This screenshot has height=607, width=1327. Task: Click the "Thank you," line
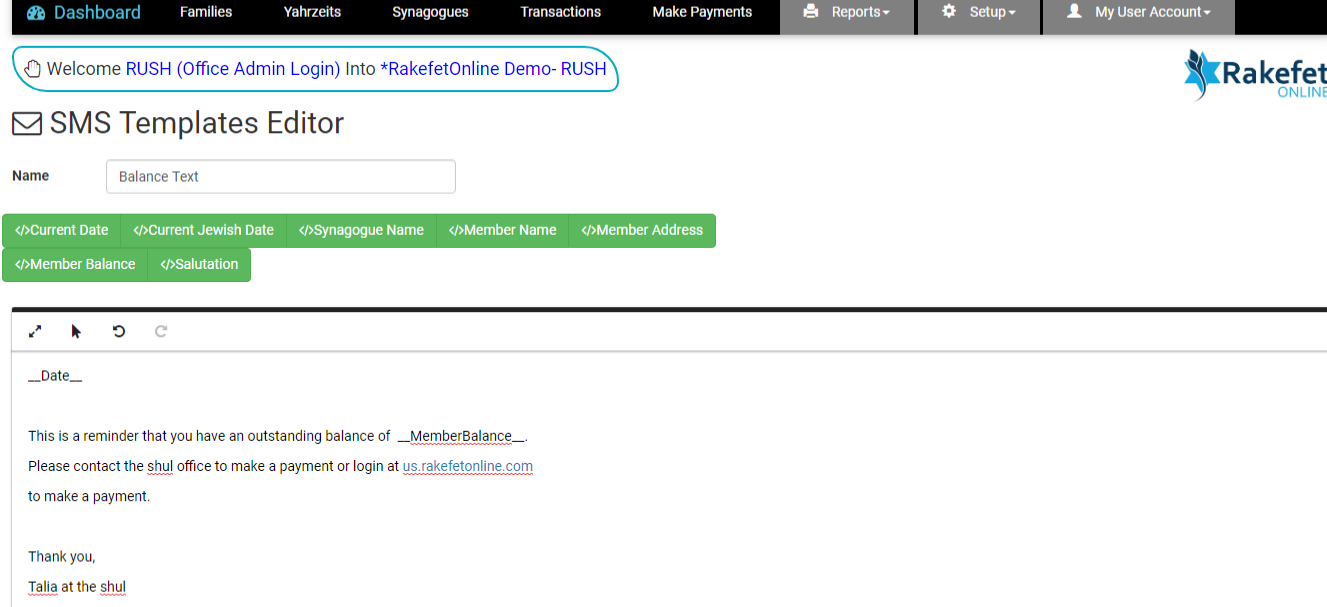(62, 556)
